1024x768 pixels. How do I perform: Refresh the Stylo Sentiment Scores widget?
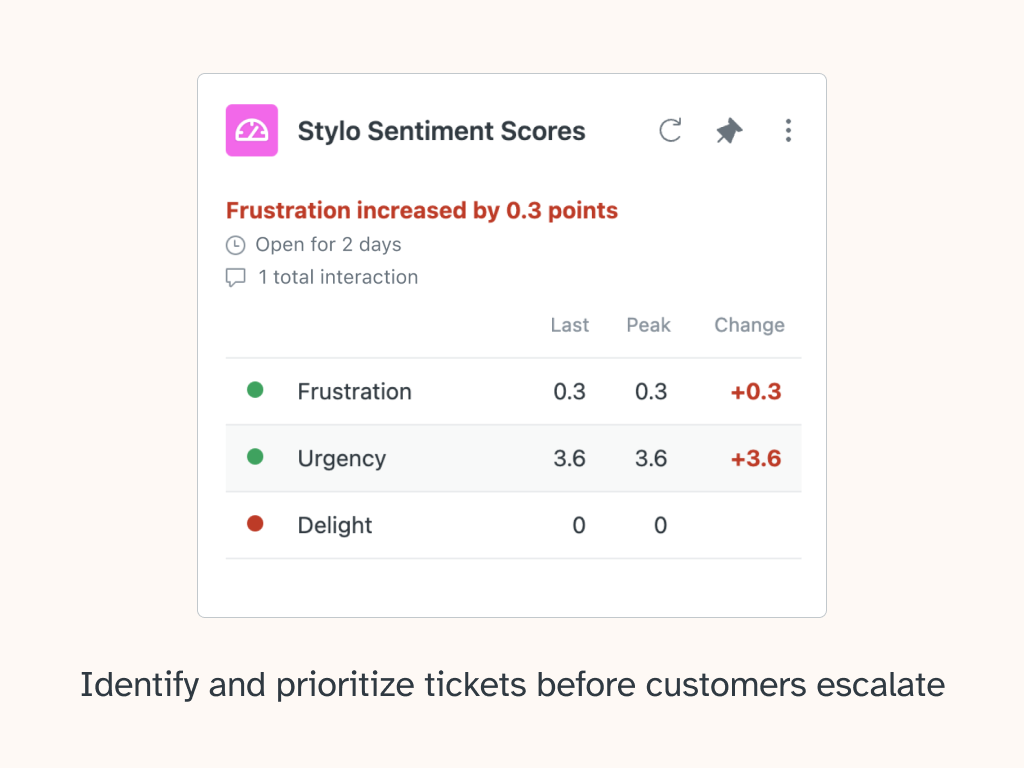pyautogui.click(x=669, y=130)
